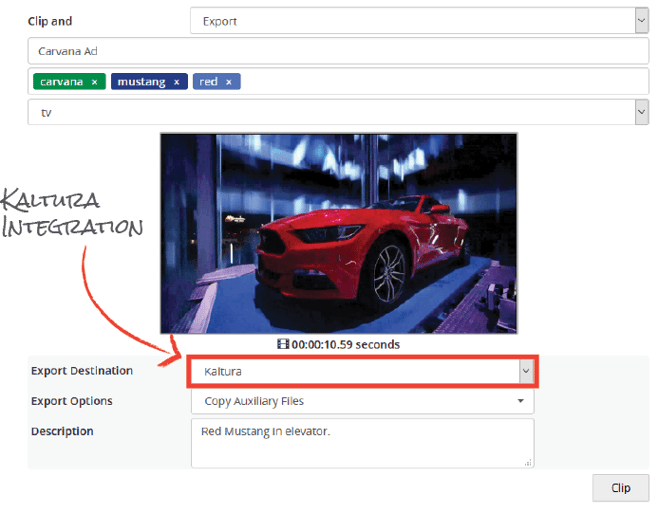Open Export Destination dropdown showing Kaltura

coord(362,371)
